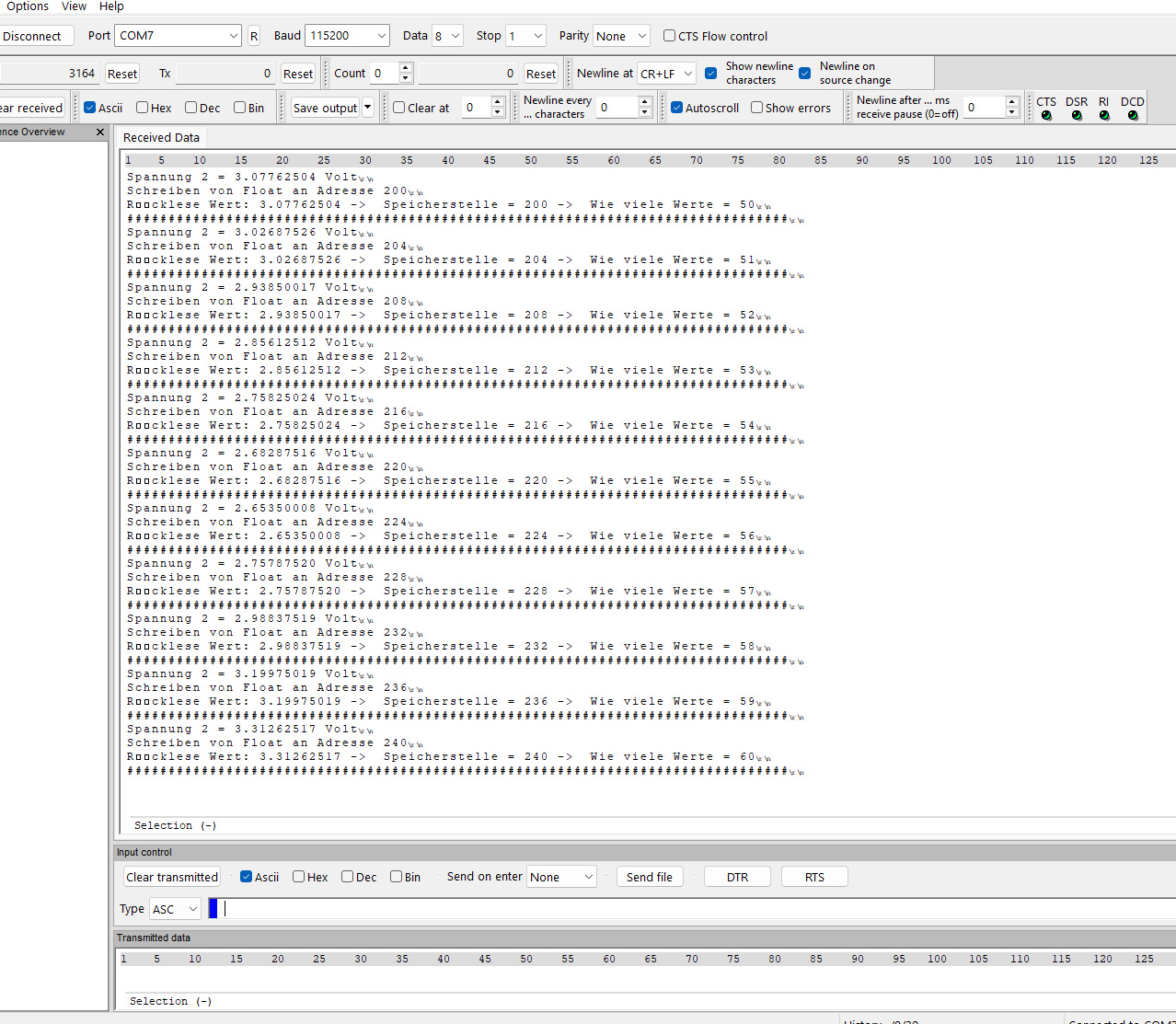Uncheck Show newline characters

coord(710,73)
